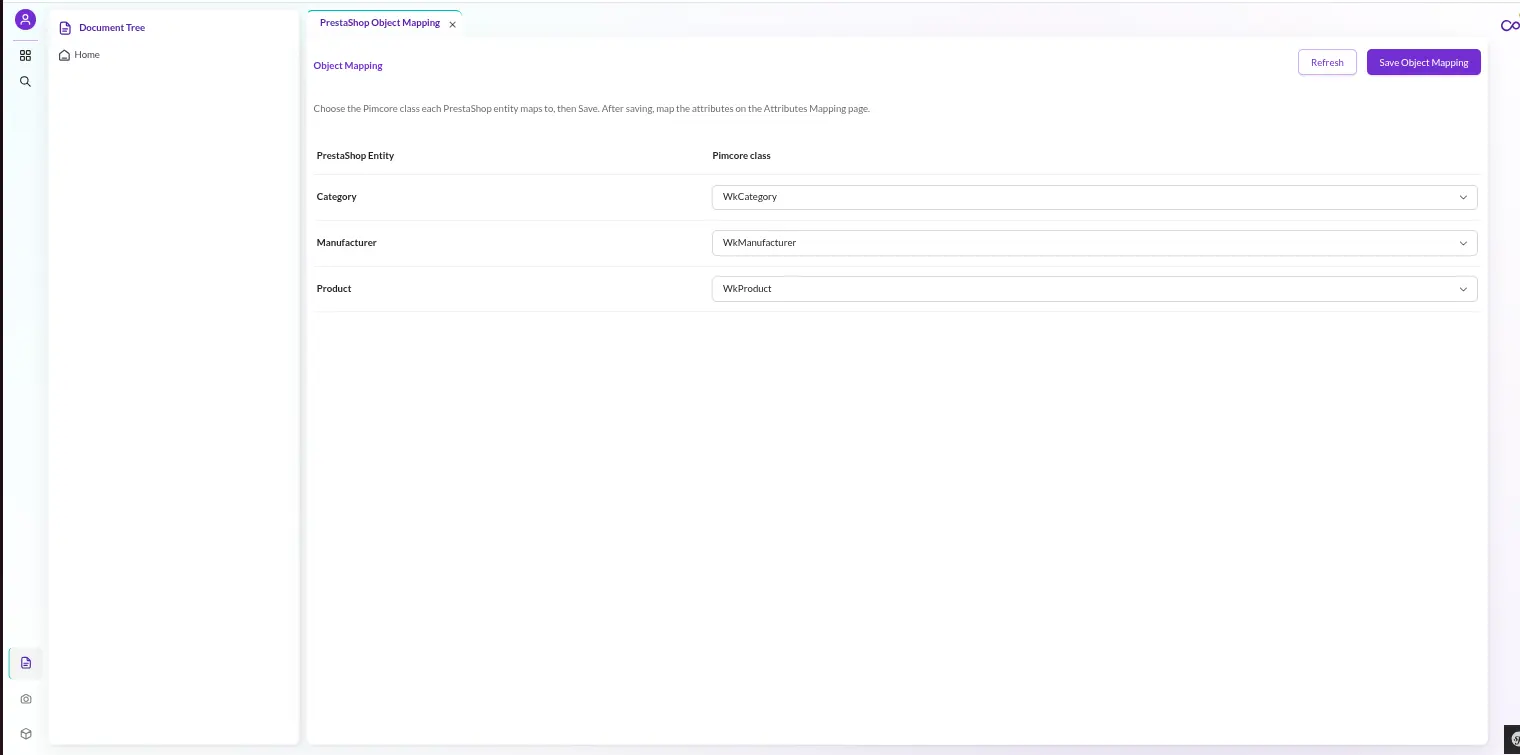Open the user profile avatar icon

pos(25,19)
